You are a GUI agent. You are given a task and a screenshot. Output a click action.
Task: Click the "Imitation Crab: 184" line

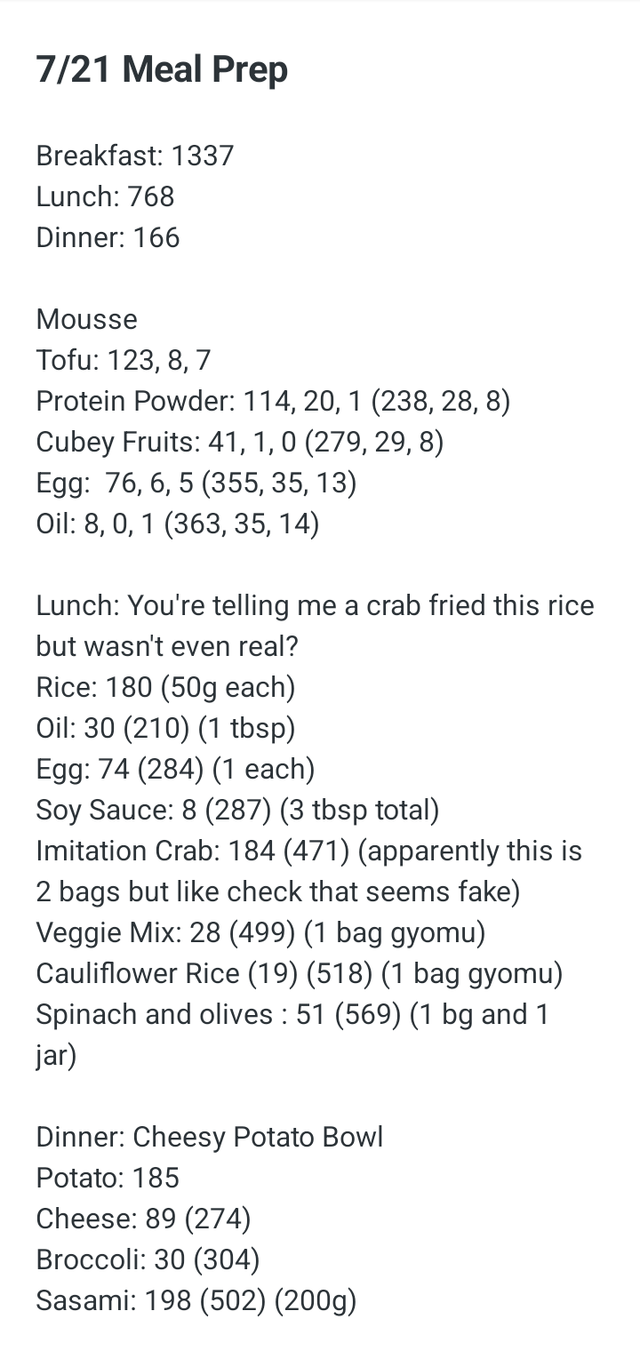point(308,852)
